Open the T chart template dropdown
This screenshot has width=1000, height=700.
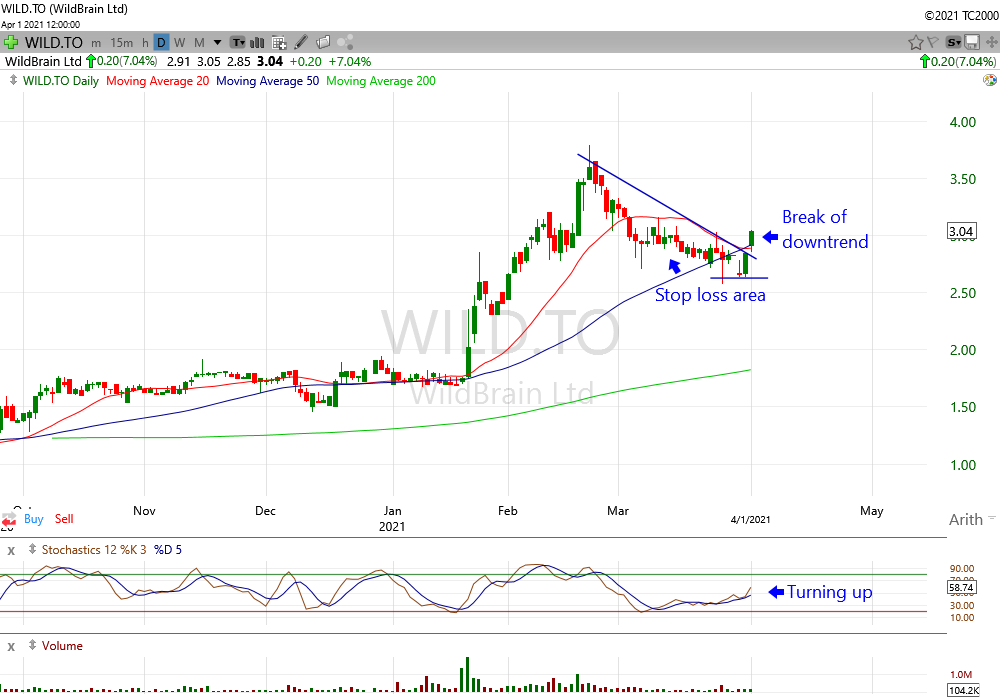[238, 43]
